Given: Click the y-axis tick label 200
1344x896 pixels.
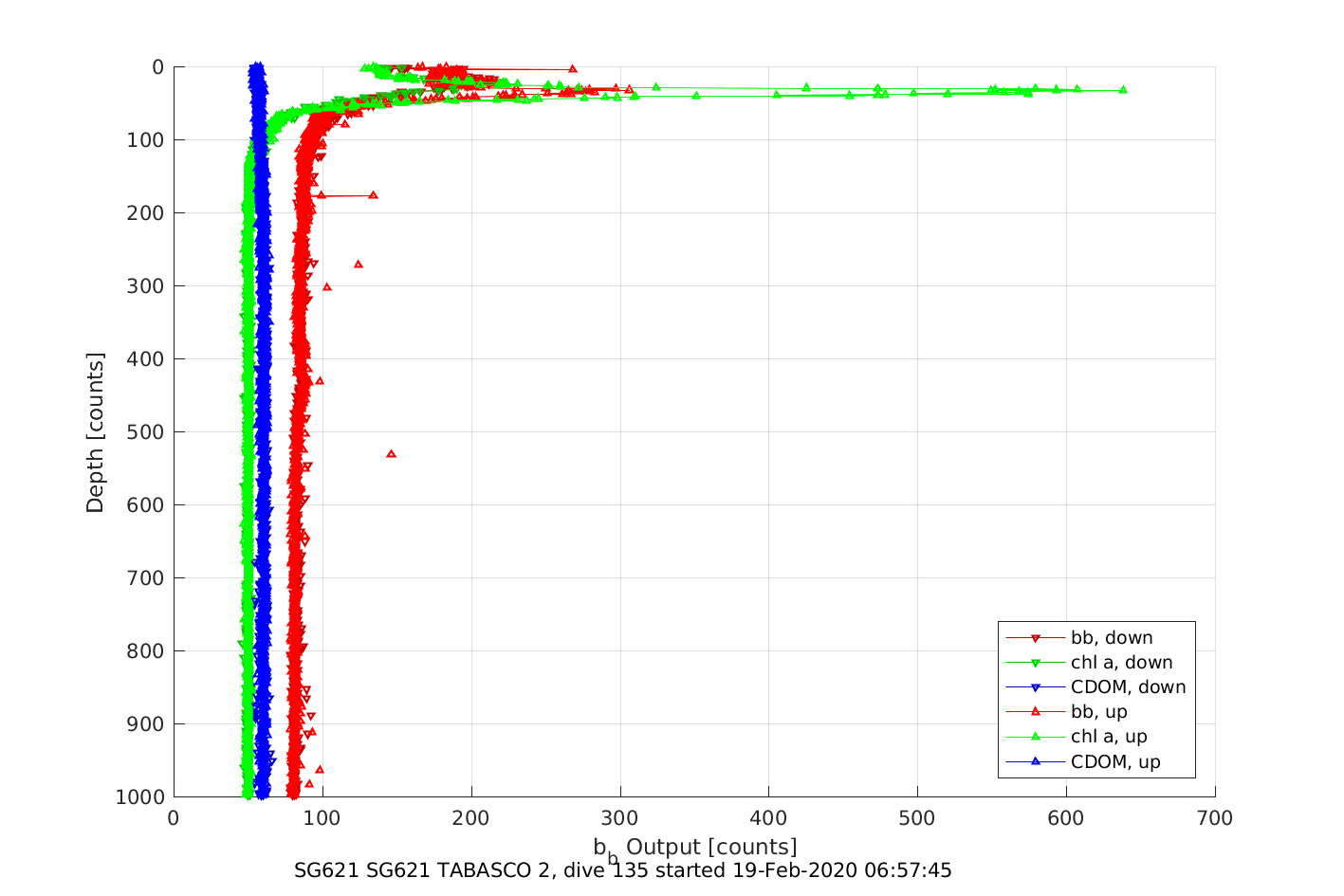Looking at the screenshot, I should pyautogui.click(x=146, y=213).
